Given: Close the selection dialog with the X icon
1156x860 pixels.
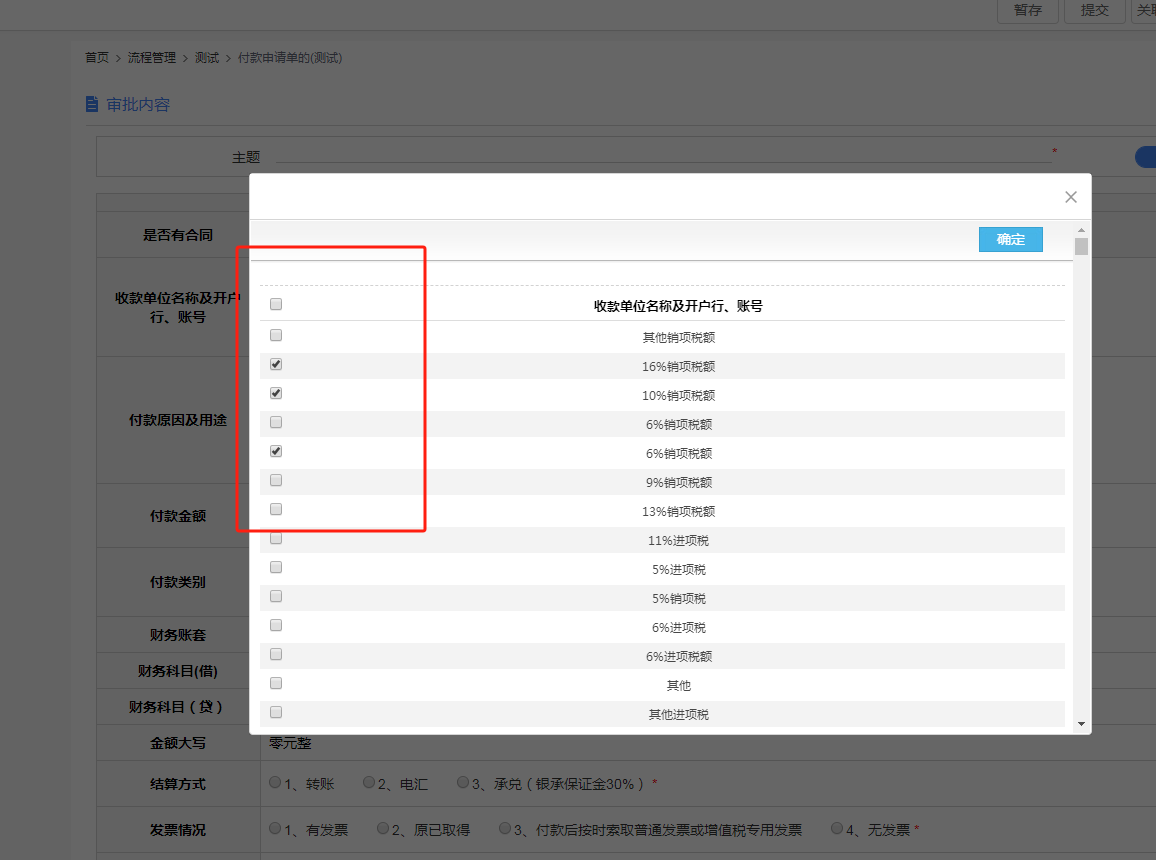Looking at the screenshot, I should point(1070,197).
